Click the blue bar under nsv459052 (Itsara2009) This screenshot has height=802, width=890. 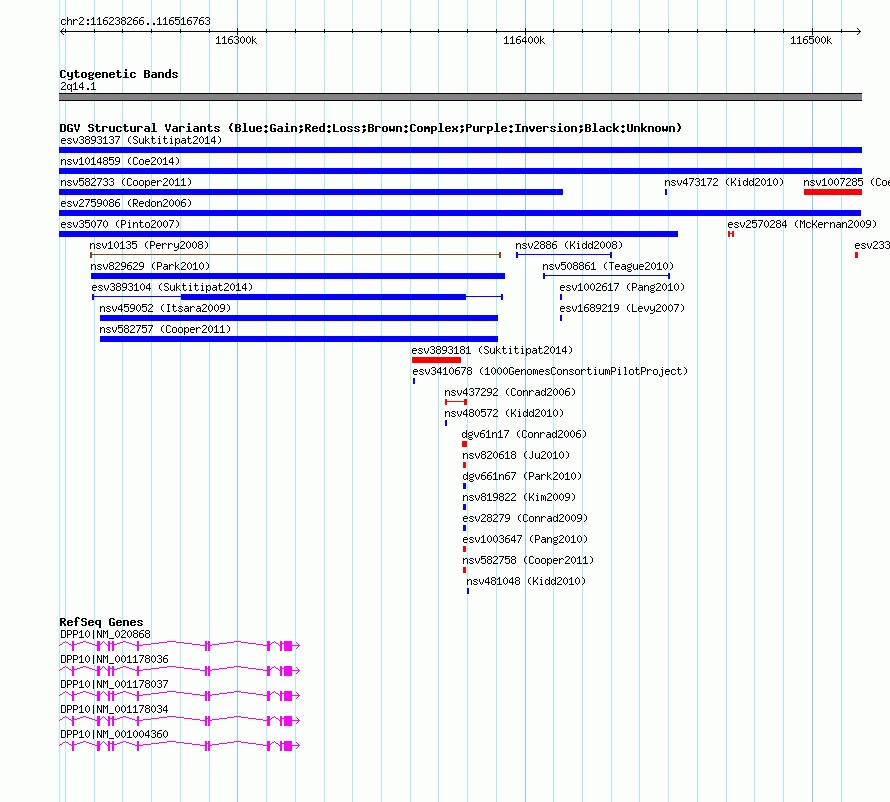[x=299, y=318]
